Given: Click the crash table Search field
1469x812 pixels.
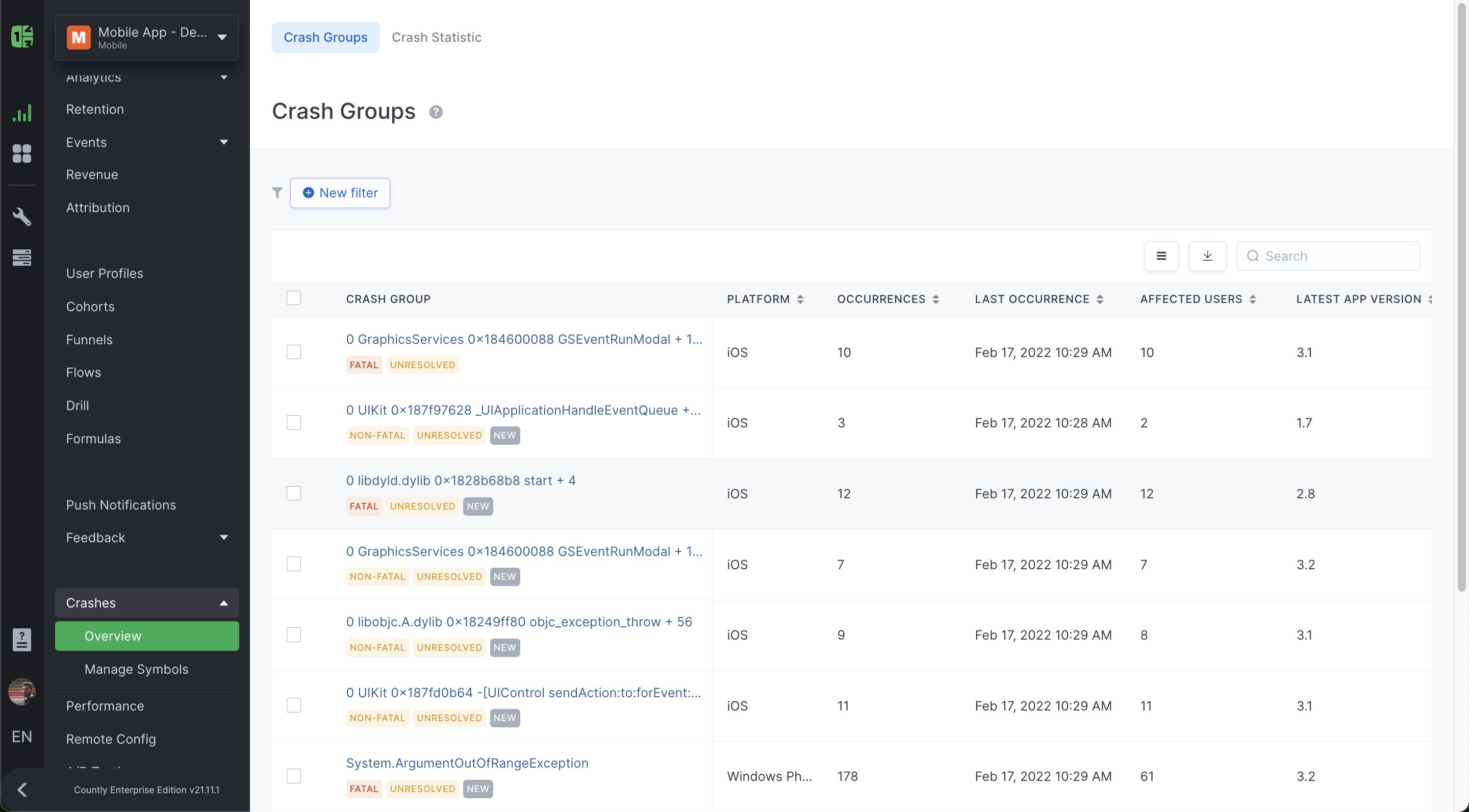Looking at the screenshot, I should (x=1328, y=256).
